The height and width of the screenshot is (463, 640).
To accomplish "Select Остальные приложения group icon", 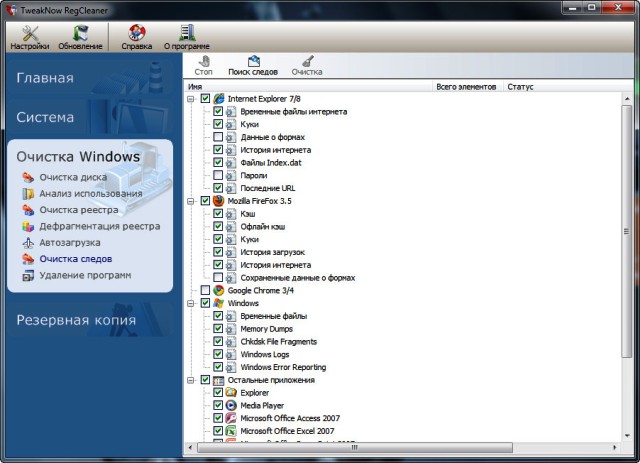I will (x=219, y=380).
